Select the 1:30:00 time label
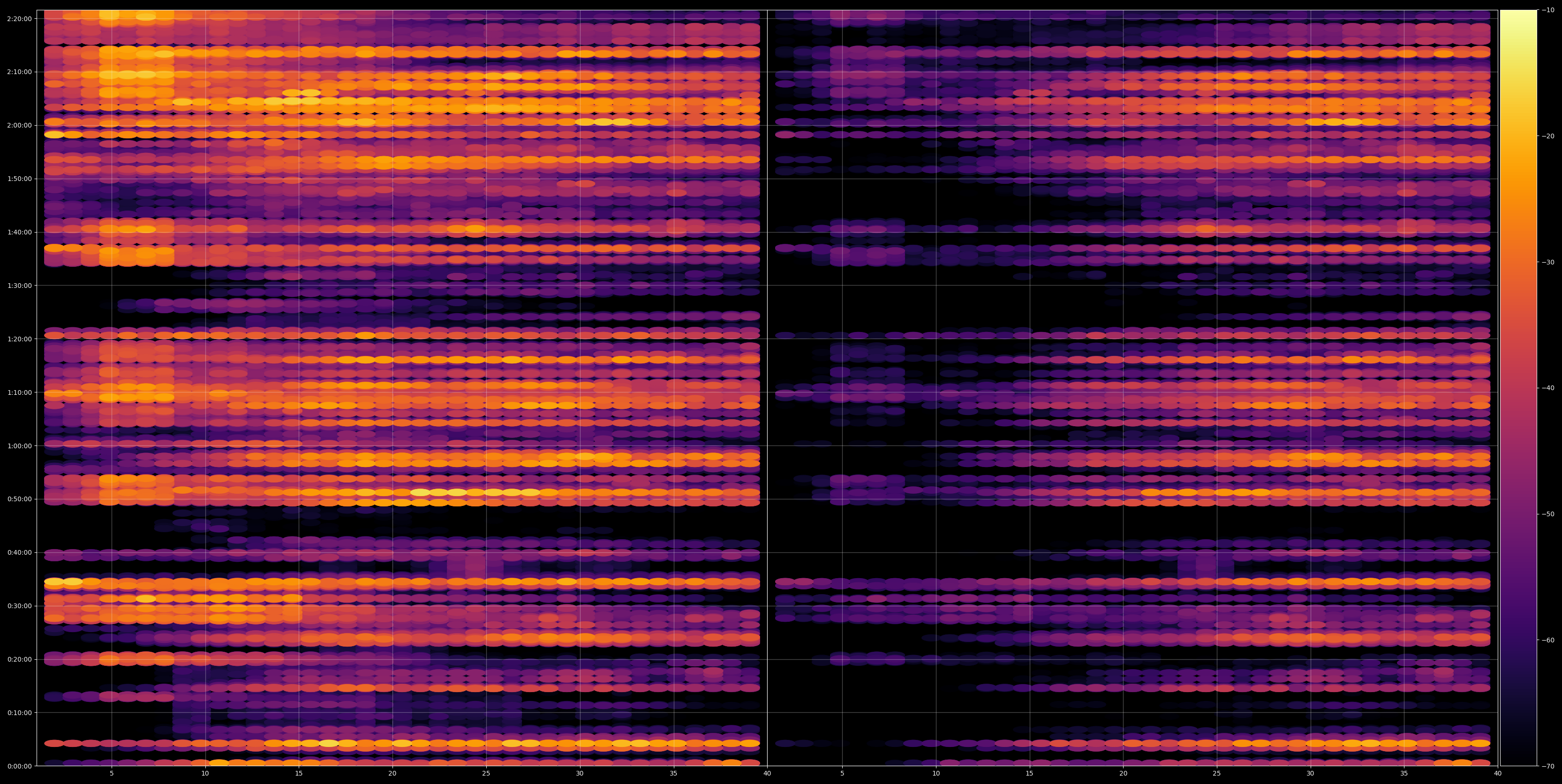The width and height of the screenshot is (1562, 784). click(19, 286)
